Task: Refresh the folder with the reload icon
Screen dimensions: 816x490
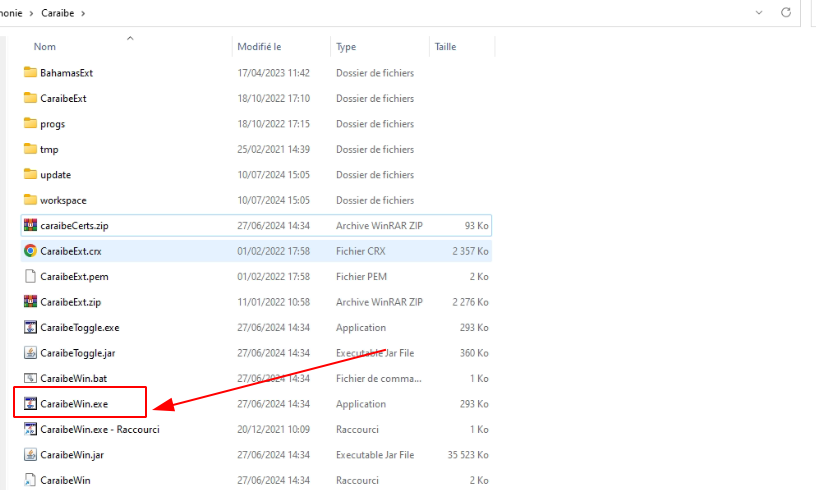Action: tap(786, 12)
